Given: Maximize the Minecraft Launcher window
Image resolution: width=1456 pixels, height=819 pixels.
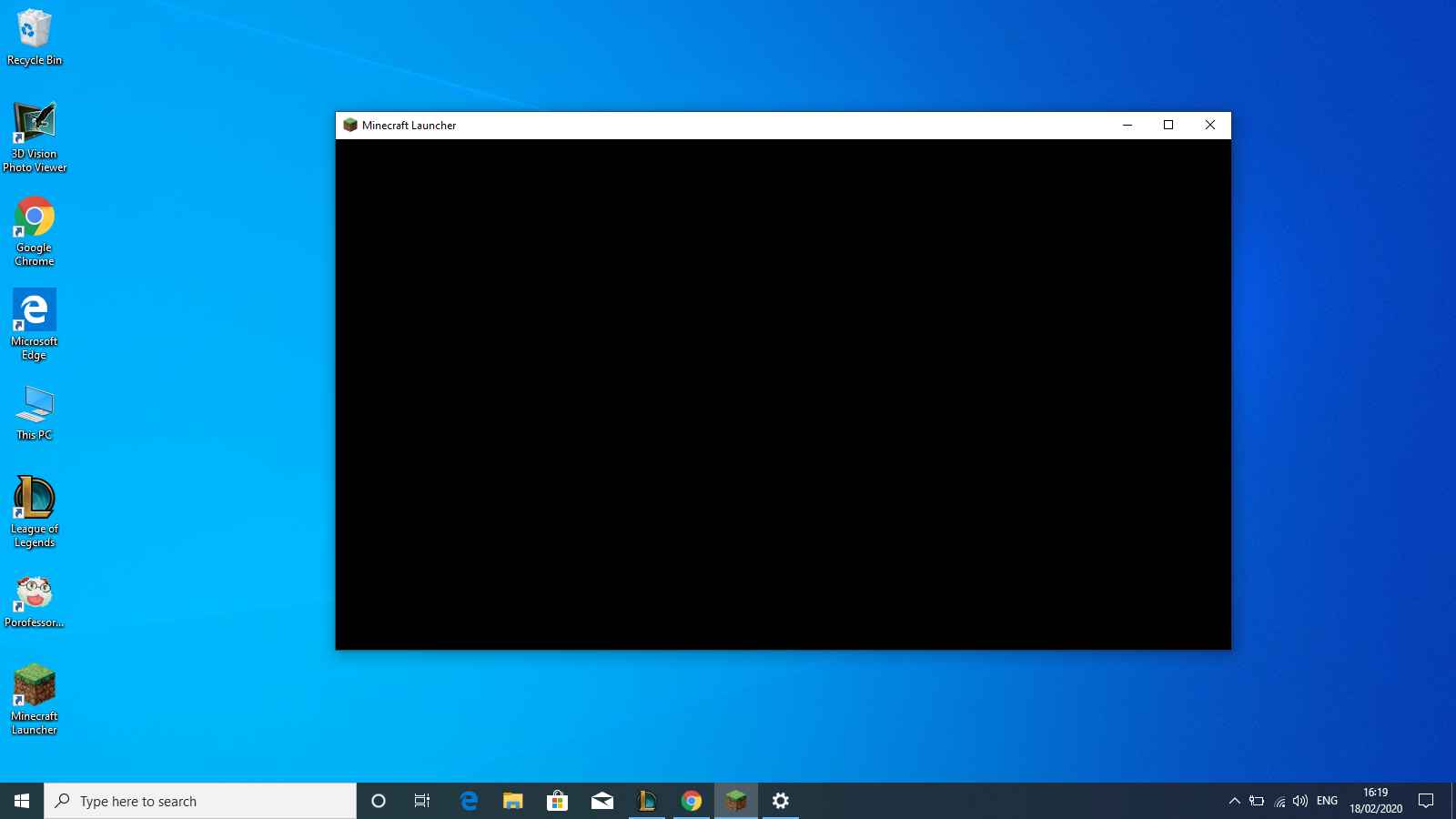Looking at the screenshot, I should [1168, 125].
